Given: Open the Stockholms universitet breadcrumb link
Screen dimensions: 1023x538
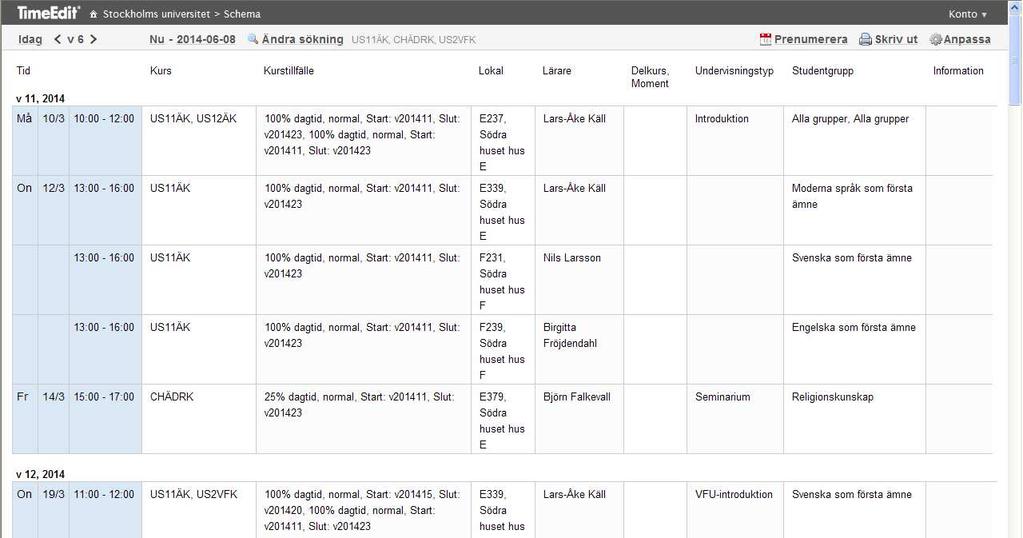Looking at the screenshot, I should tap(157, 14).
